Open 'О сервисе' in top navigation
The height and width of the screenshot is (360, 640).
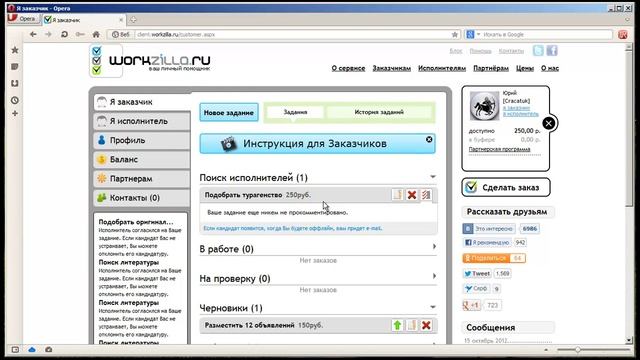[x=348, y=68]
